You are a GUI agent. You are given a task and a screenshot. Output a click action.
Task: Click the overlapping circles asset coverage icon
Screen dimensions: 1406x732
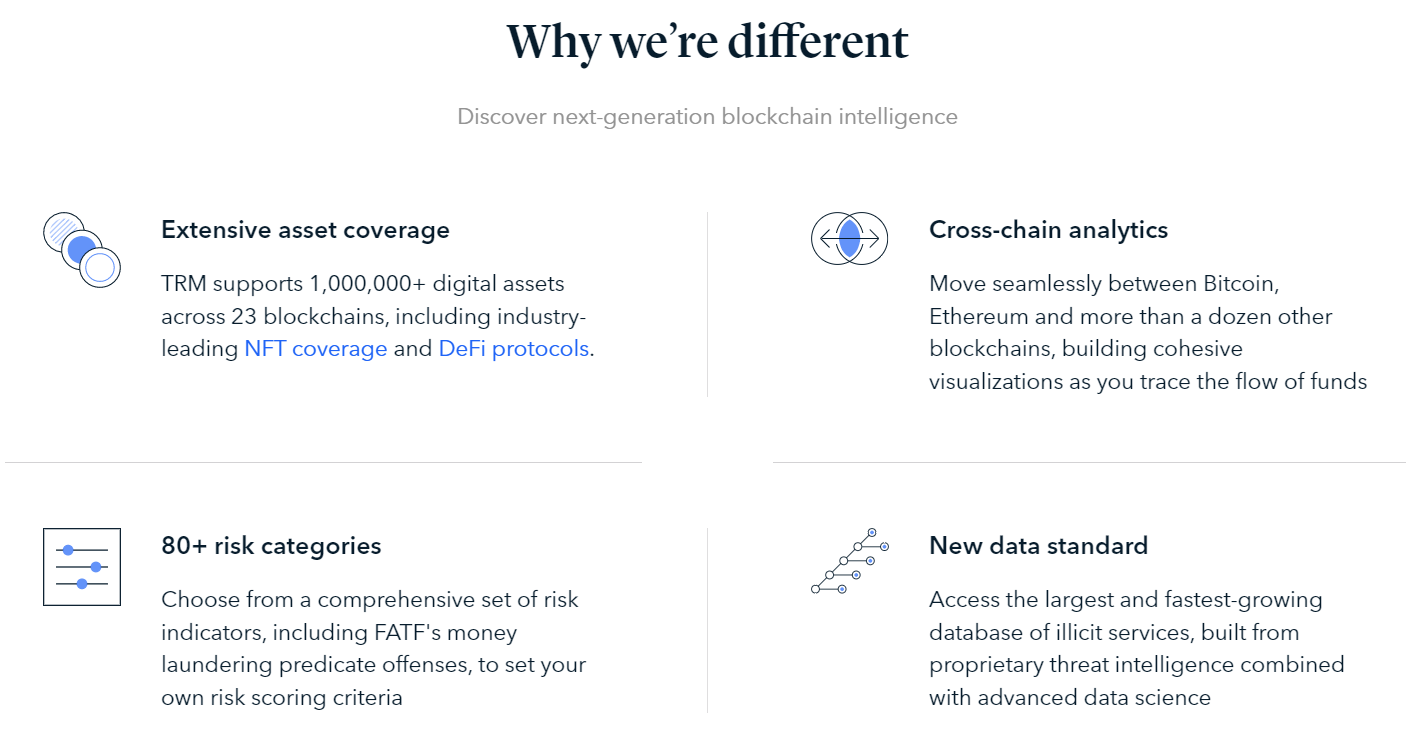point(82,250)
